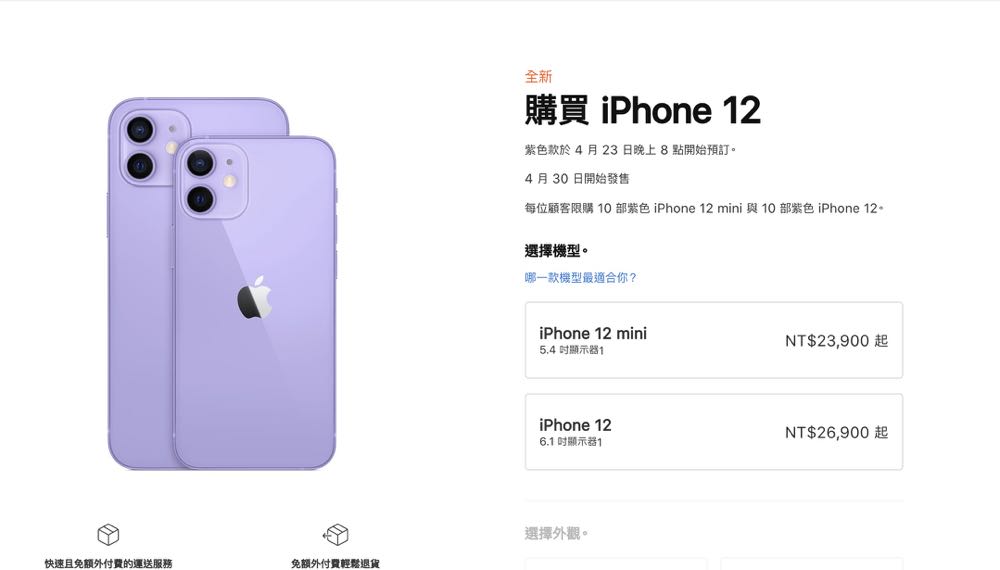1000x570 pixels.
Task: Click the Apple logo on the purple iPhone
Action: pos(255,298)
